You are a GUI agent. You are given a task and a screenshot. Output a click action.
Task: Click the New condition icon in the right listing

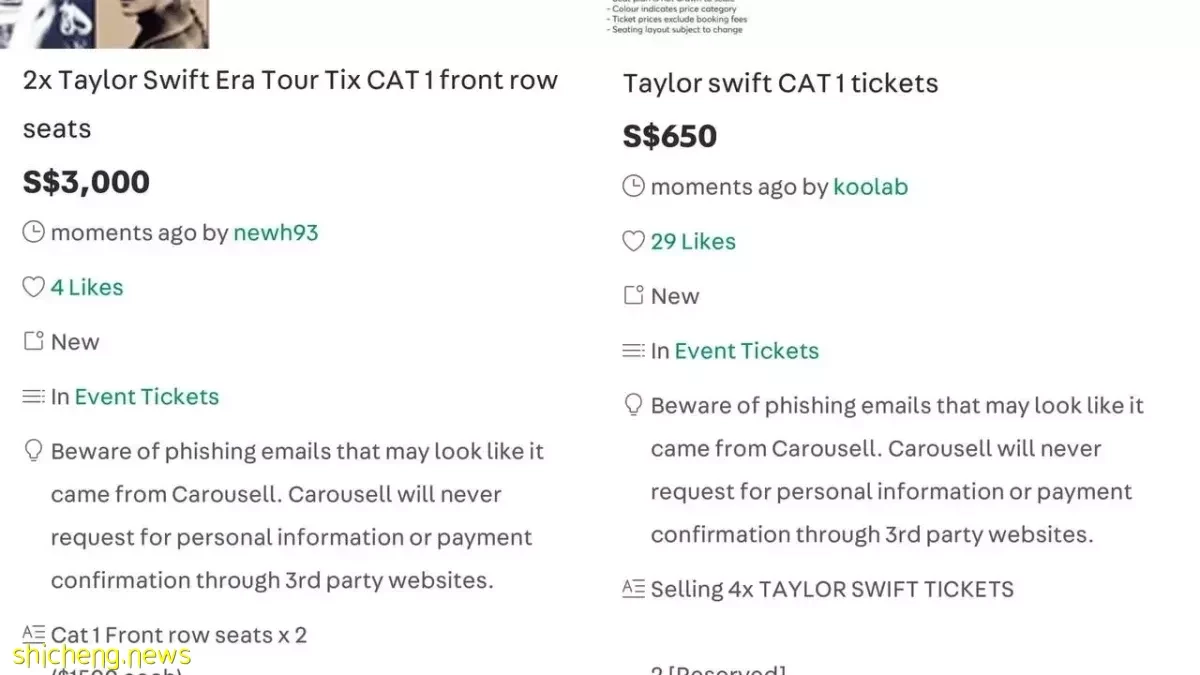(x=633, y=295)
